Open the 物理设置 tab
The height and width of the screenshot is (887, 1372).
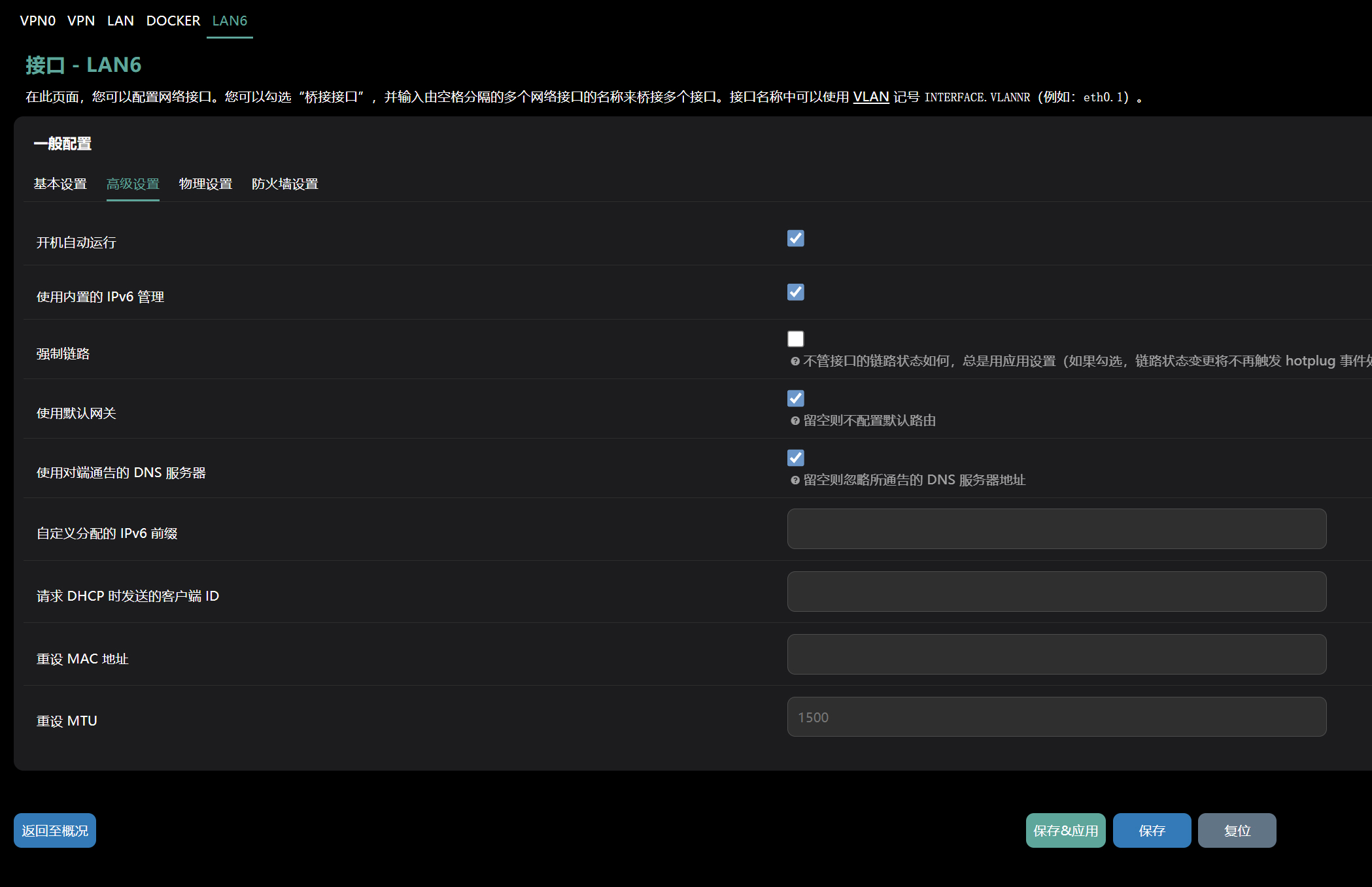[205, 184]
